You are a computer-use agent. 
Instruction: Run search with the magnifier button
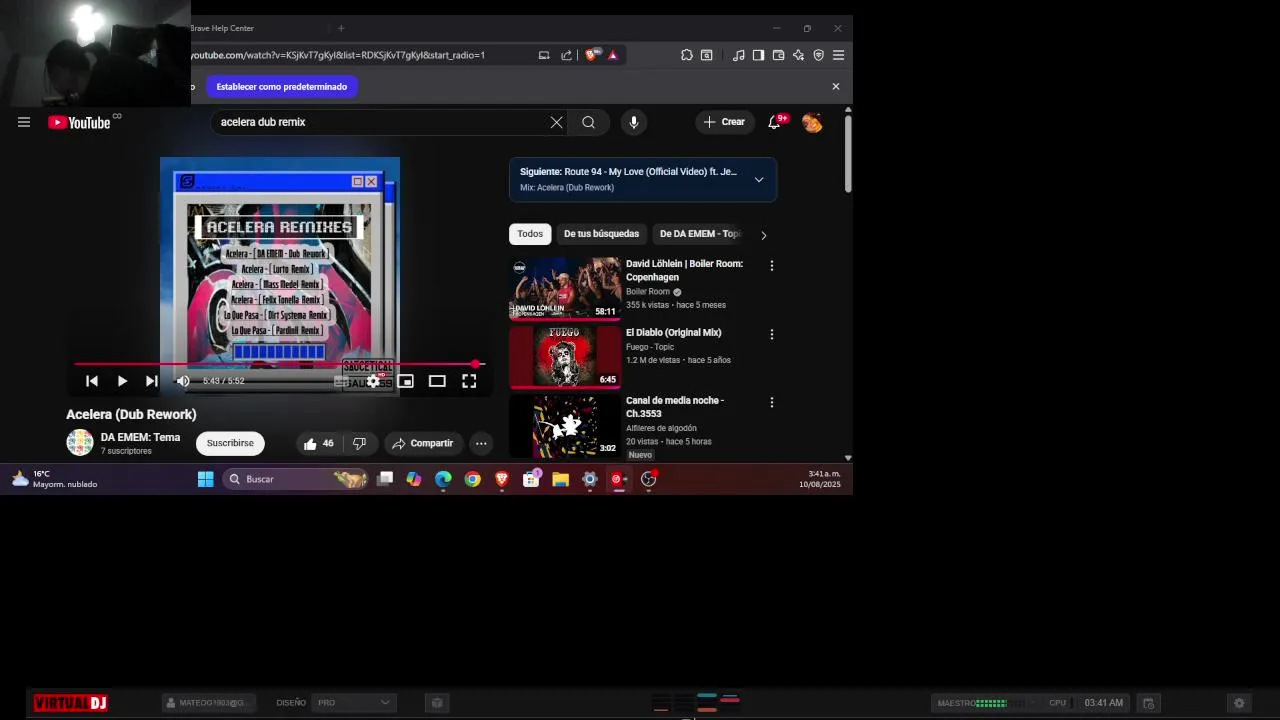(588, 122)
